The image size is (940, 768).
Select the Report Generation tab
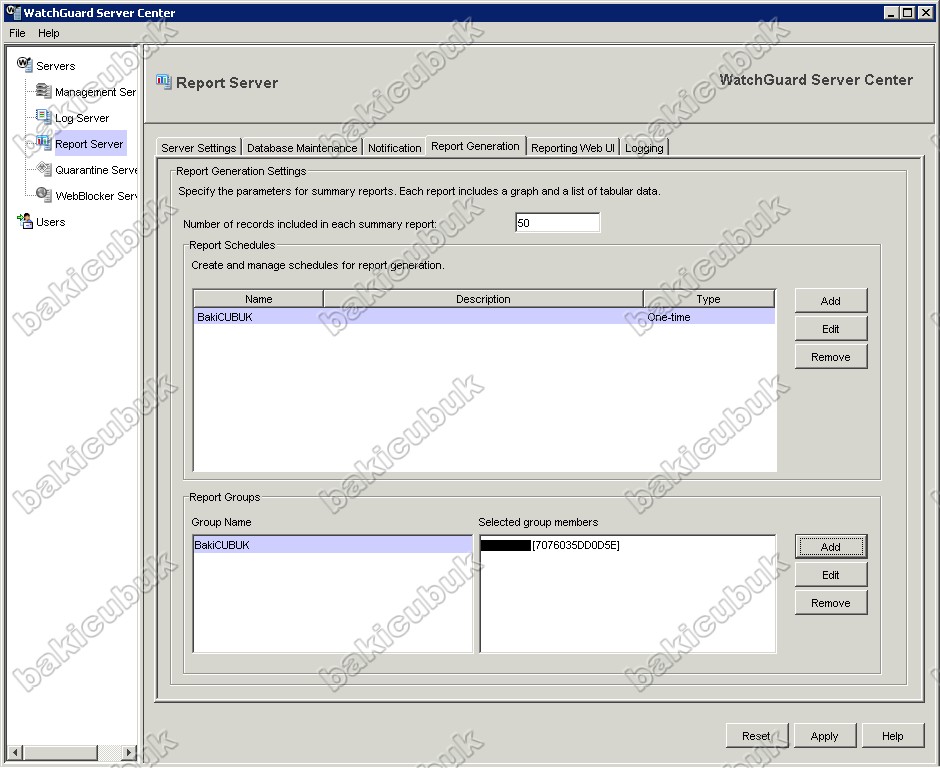point(475,146)
